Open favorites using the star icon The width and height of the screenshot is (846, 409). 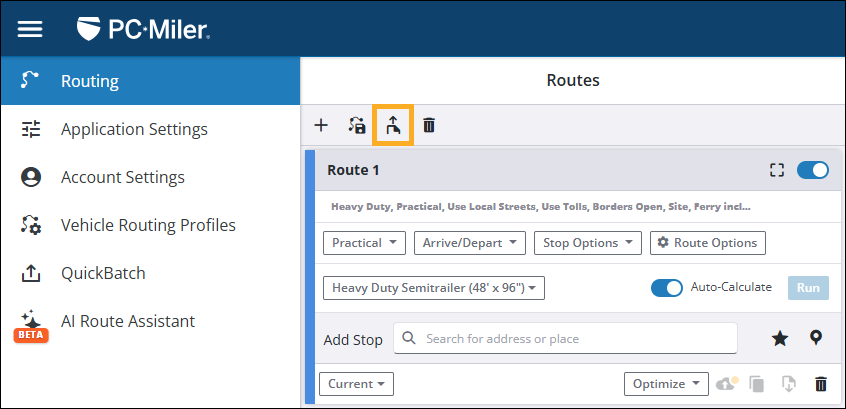coord(780,338)
